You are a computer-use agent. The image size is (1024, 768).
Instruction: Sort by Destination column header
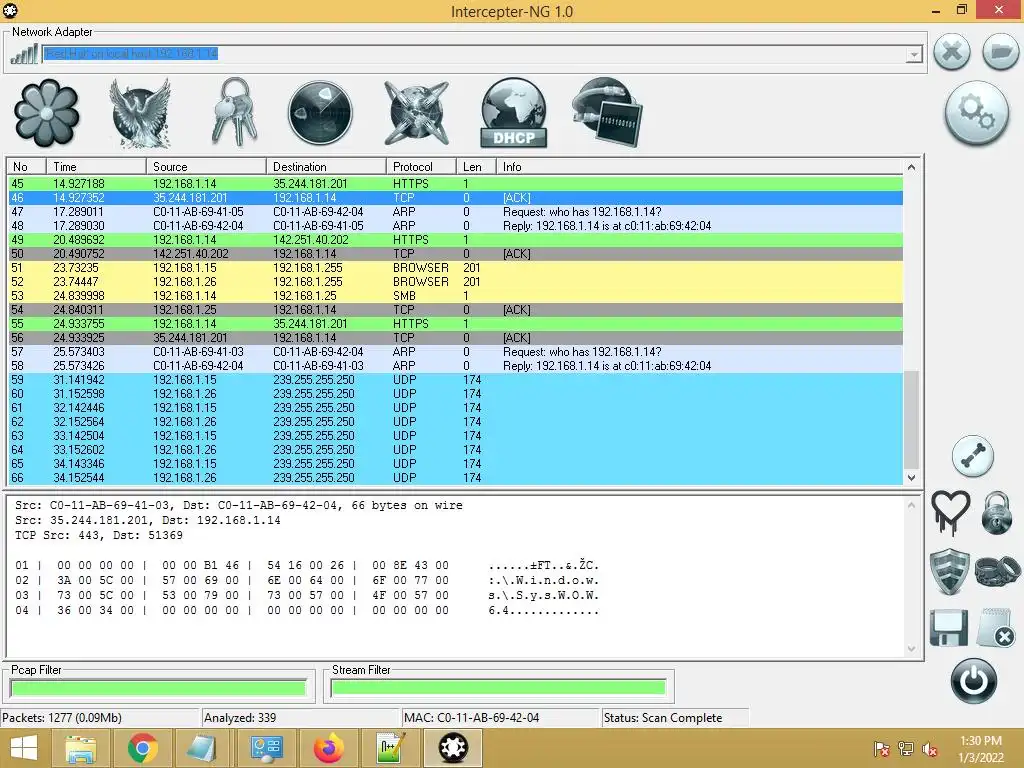point(326,167)
